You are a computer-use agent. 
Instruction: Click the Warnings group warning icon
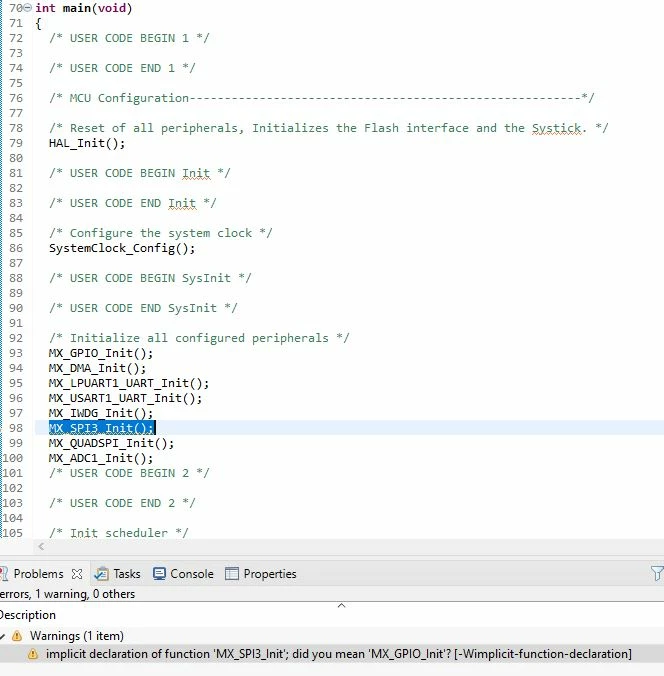[17, 636]
